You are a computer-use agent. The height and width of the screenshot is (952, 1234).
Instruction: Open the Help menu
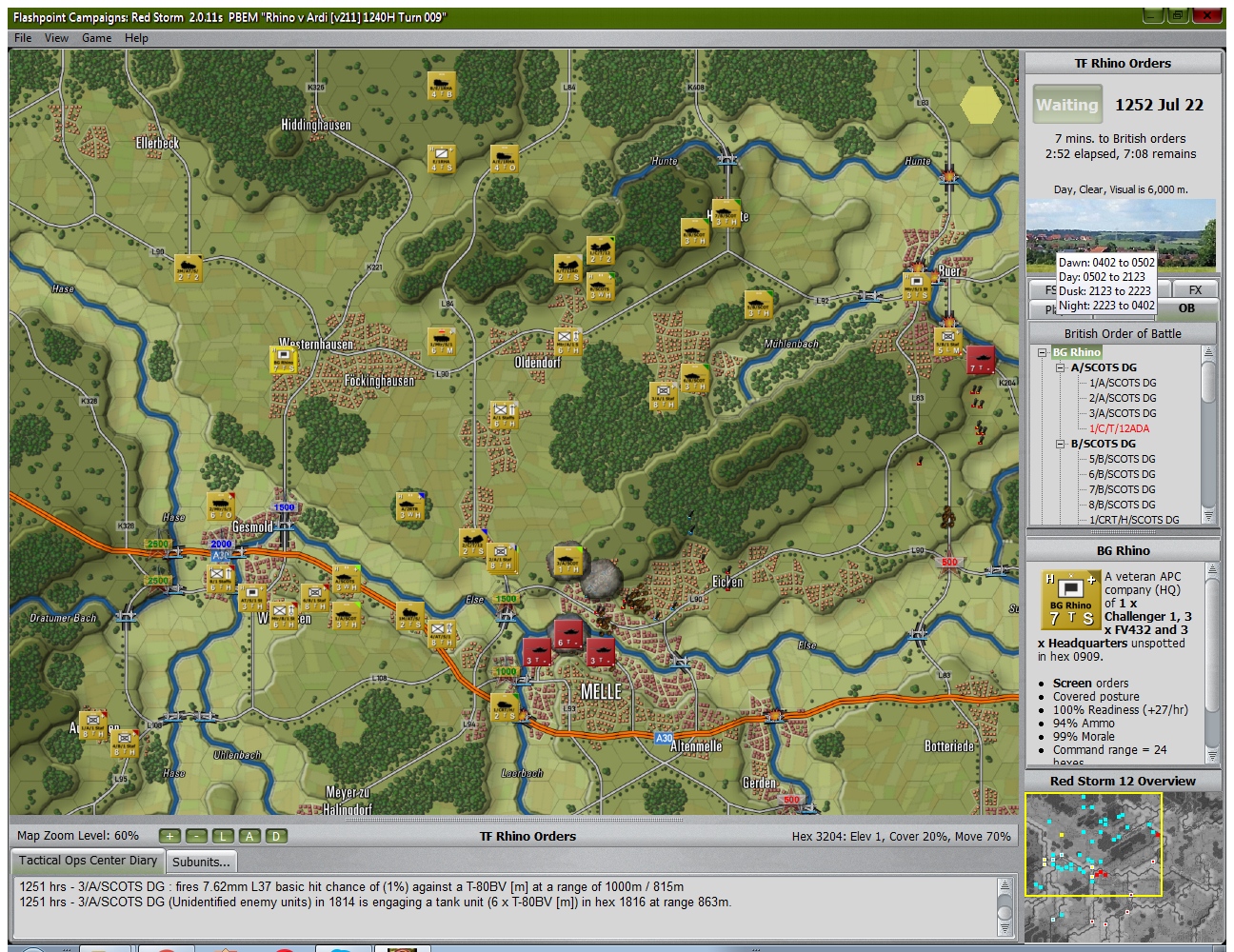point(136,38)
